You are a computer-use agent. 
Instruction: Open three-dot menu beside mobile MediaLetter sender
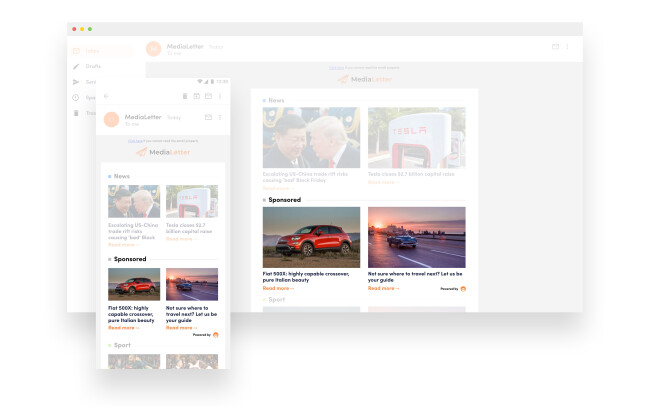[x=220, y=118]
